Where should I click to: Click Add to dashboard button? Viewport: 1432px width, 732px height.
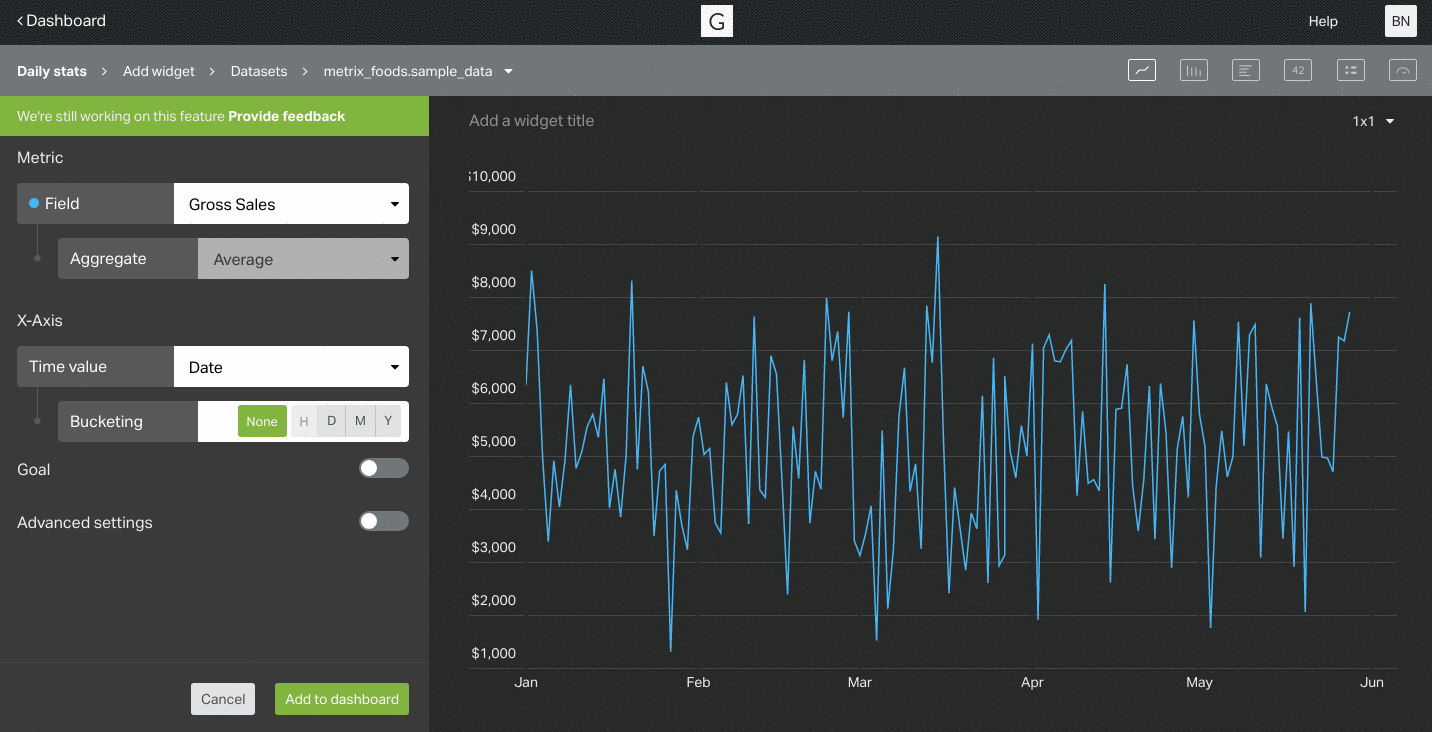click(x=342, y=699)
